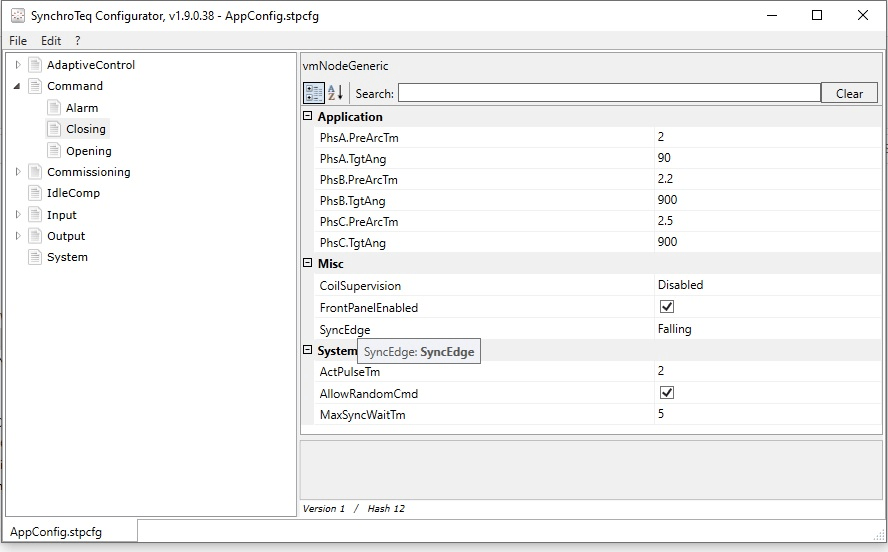Click the Alphabetical sort icon
Viewport: 888px width, 552px height.
pos(335,93)
